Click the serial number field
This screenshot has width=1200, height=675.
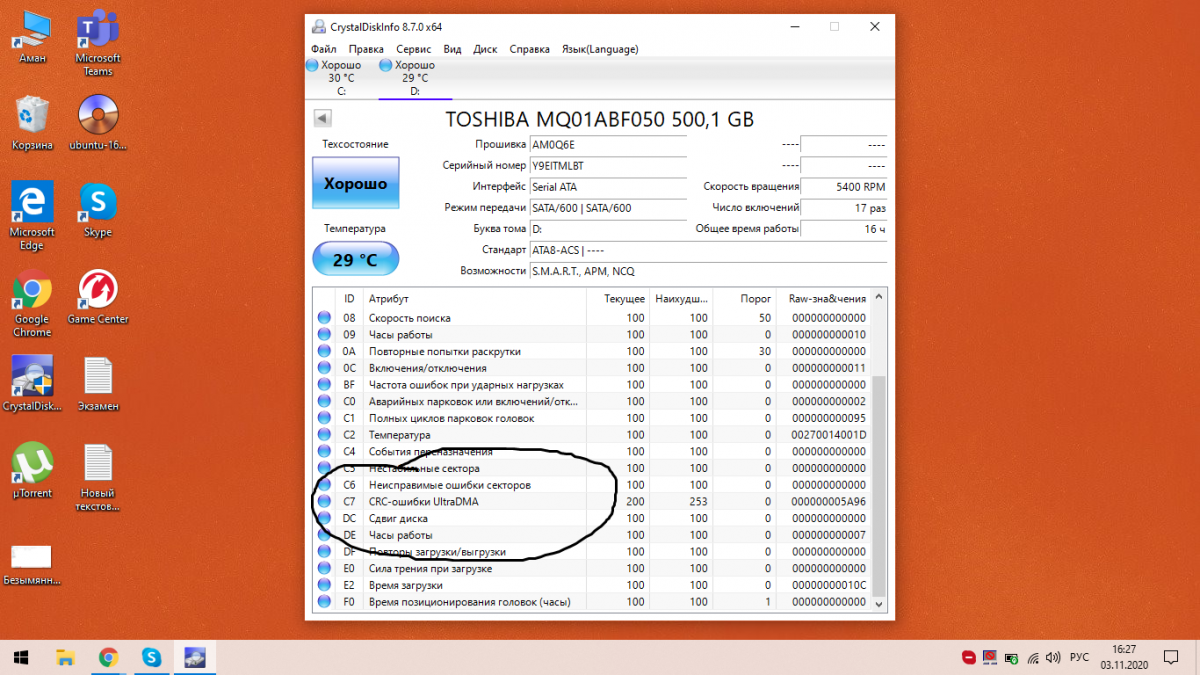(x=607, y=166)
